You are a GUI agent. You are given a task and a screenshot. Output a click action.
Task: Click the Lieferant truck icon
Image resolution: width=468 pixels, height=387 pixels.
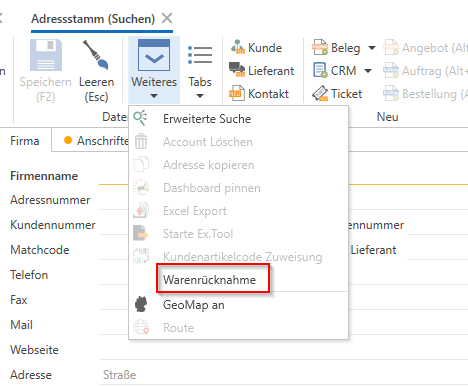tap(237, 70)
